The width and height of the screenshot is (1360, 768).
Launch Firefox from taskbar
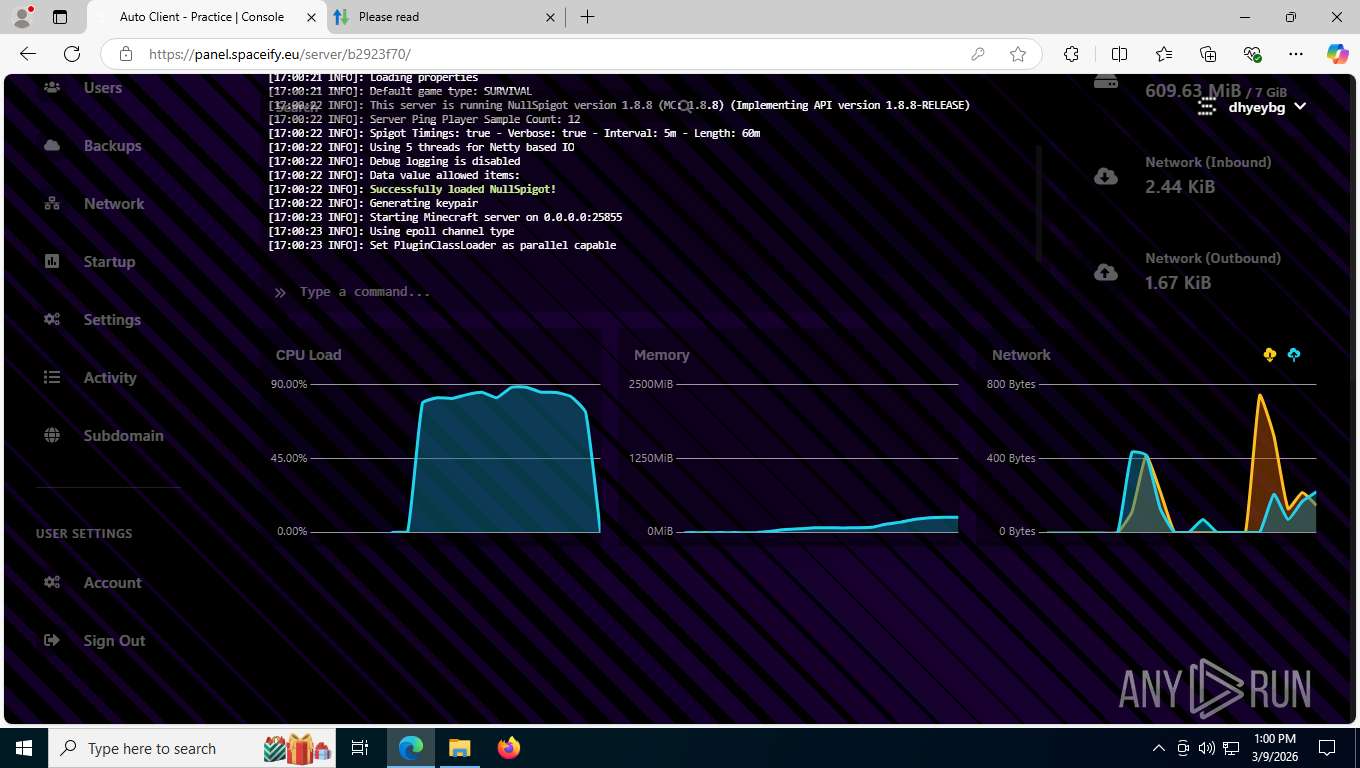click(x=509, y=748)
